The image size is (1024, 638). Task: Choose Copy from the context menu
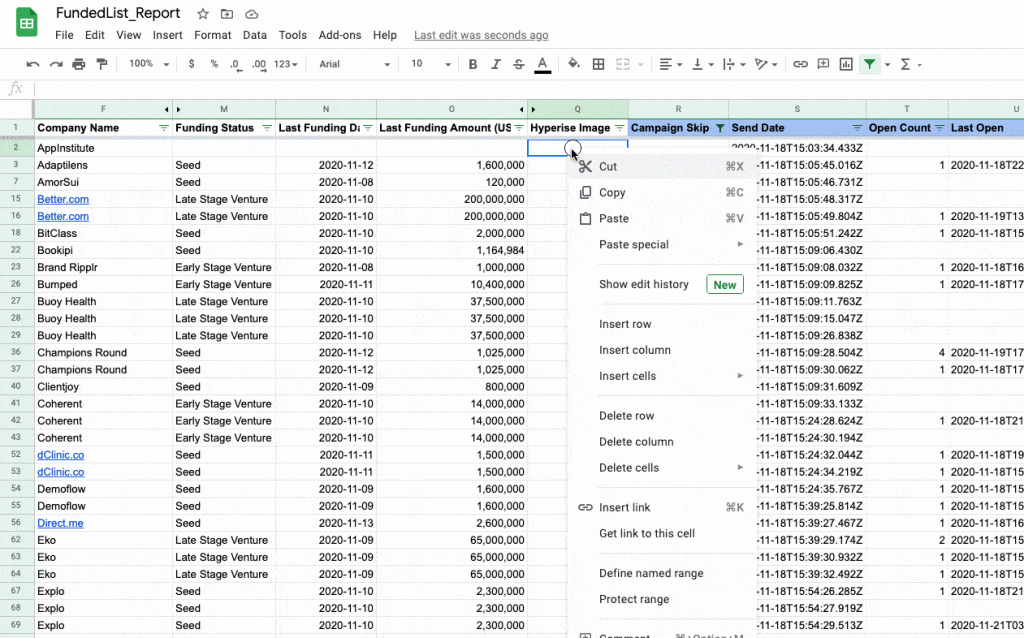pyautogui.click(x=662, y=193)
